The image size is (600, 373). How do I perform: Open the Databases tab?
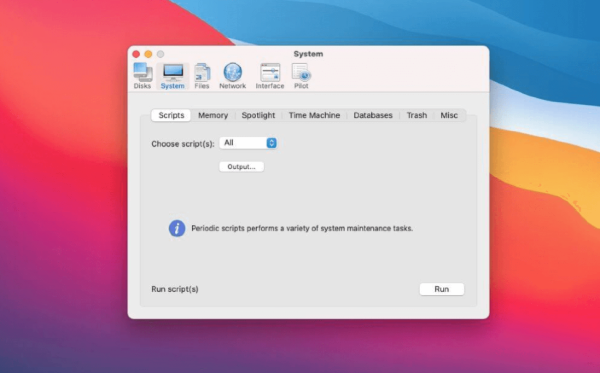pos(373,115)
